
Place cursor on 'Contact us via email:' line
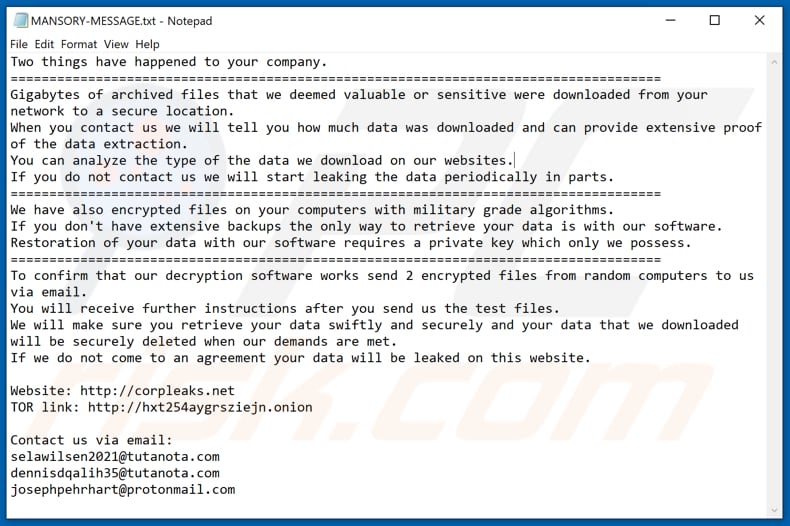[x=91, y=440]
